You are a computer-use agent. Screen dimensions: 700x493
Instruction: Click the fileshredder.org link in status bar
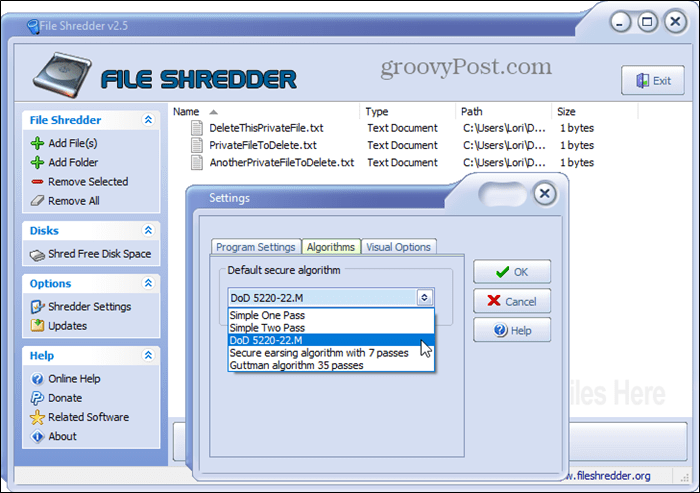[610, 476]
